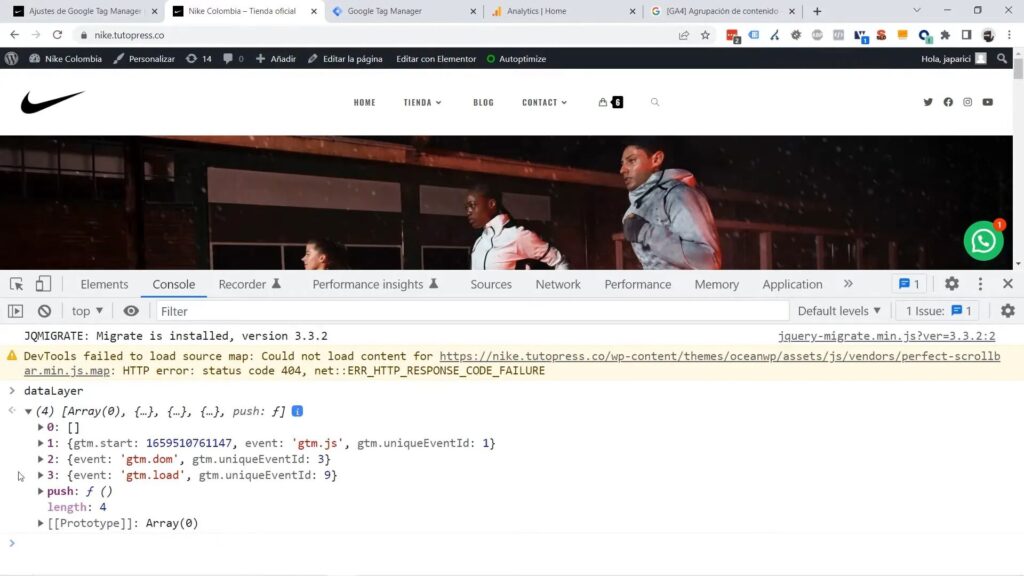Viewport: 1024px width, 576px height.
Task: Click Editar la página
Action: click(345, 59)
